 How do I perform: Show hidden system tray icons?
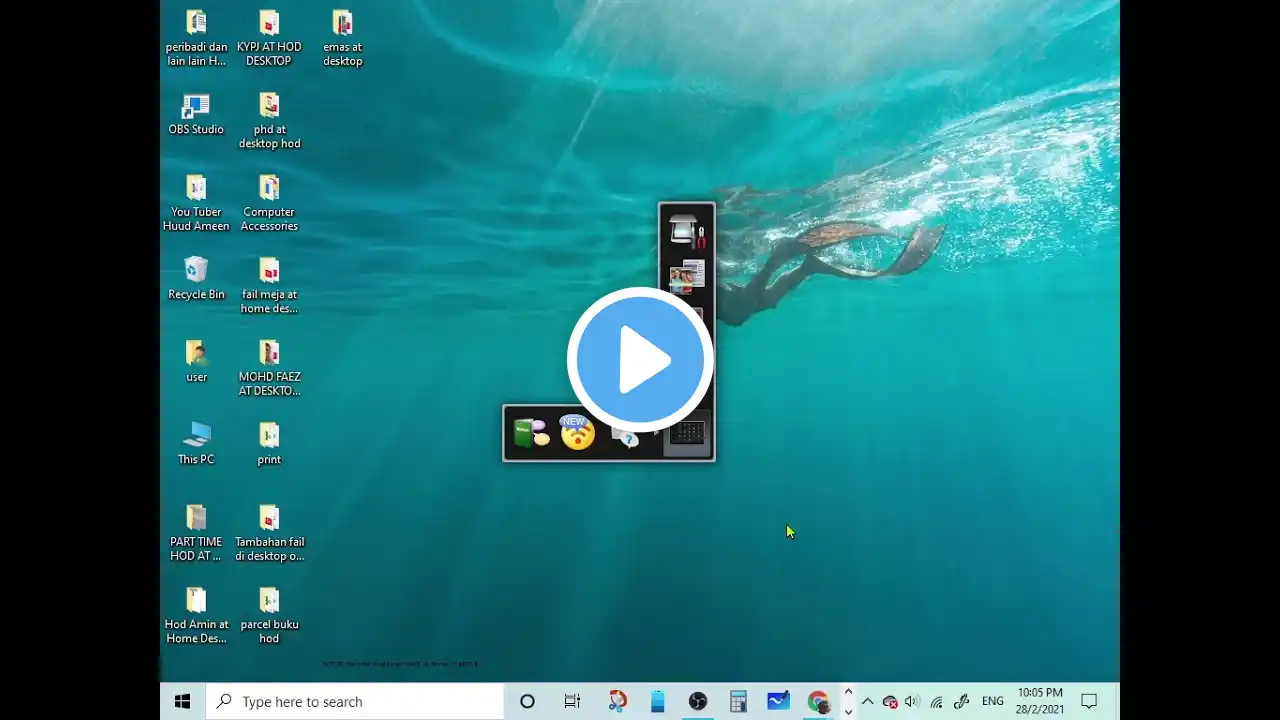coord(867,702)
